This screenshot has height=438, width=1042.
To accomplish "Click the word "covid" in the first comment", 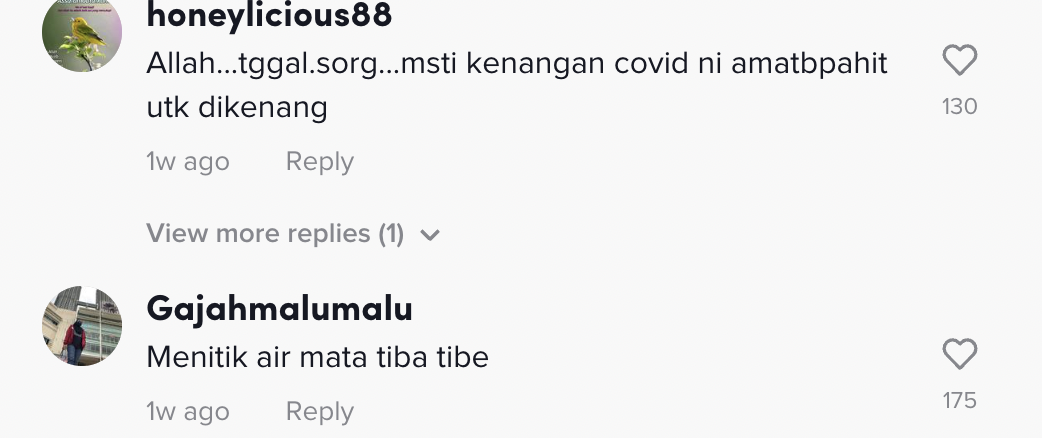I will point(630,63).
